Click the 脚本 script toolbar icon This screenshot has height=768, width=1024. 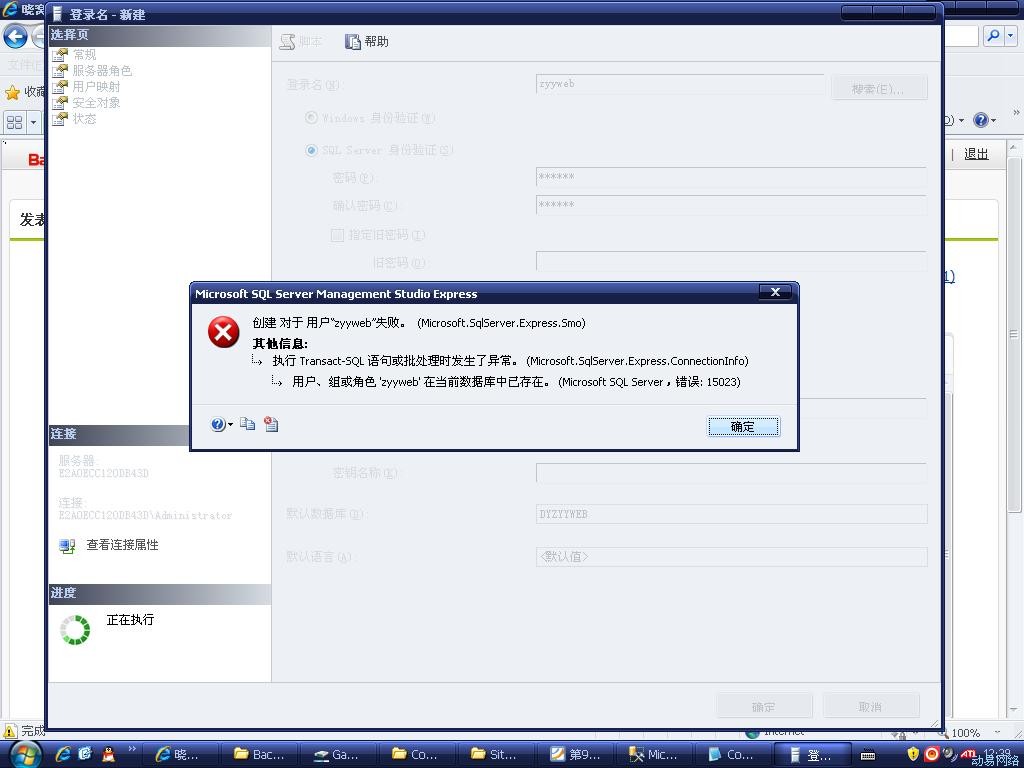click(301, 41)
